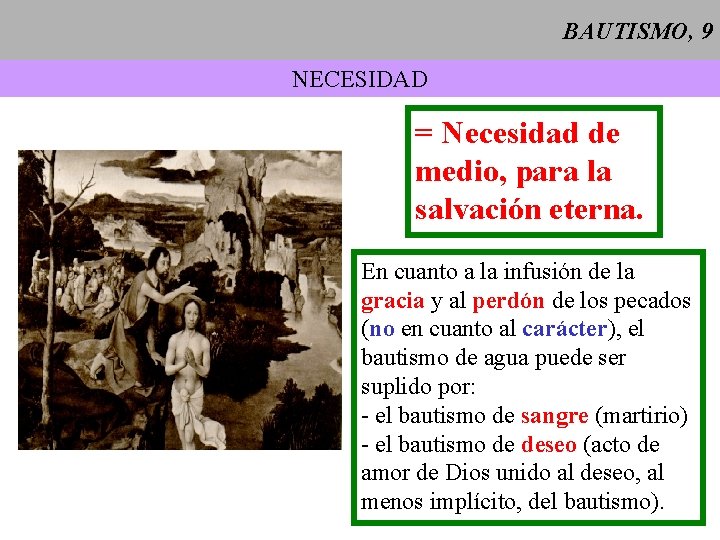Click the line 'menos implícito, del bautismo).'
The width and height of the screenshot is (720, 540).
(512, 502)
